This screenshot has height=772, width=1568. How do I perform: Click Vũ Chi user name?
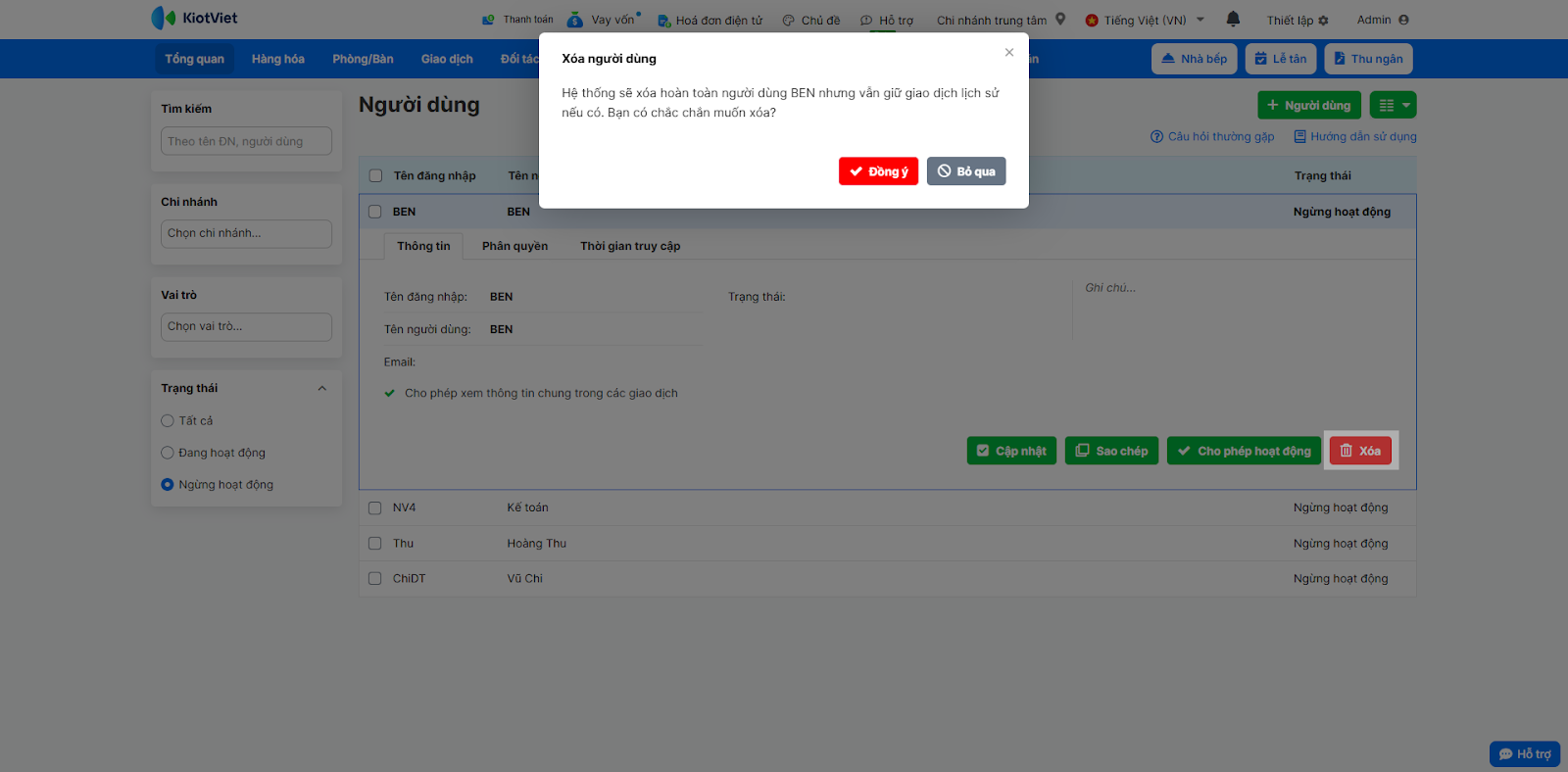coord(524,578)
